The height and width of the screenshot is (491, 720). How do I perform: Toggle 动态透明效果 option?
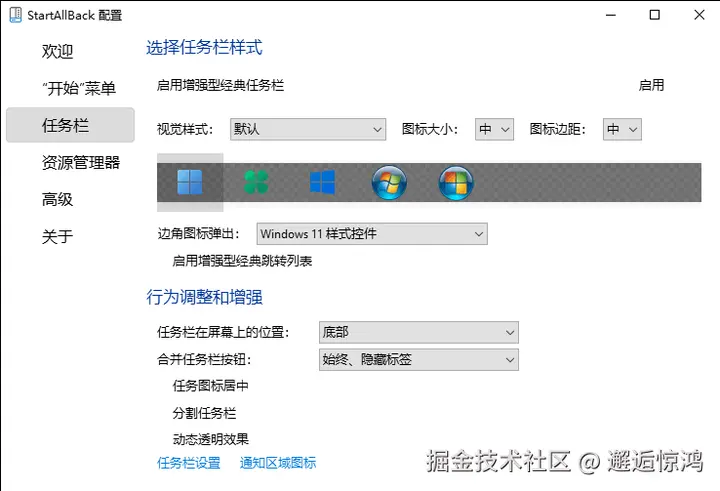pos(210,440)
